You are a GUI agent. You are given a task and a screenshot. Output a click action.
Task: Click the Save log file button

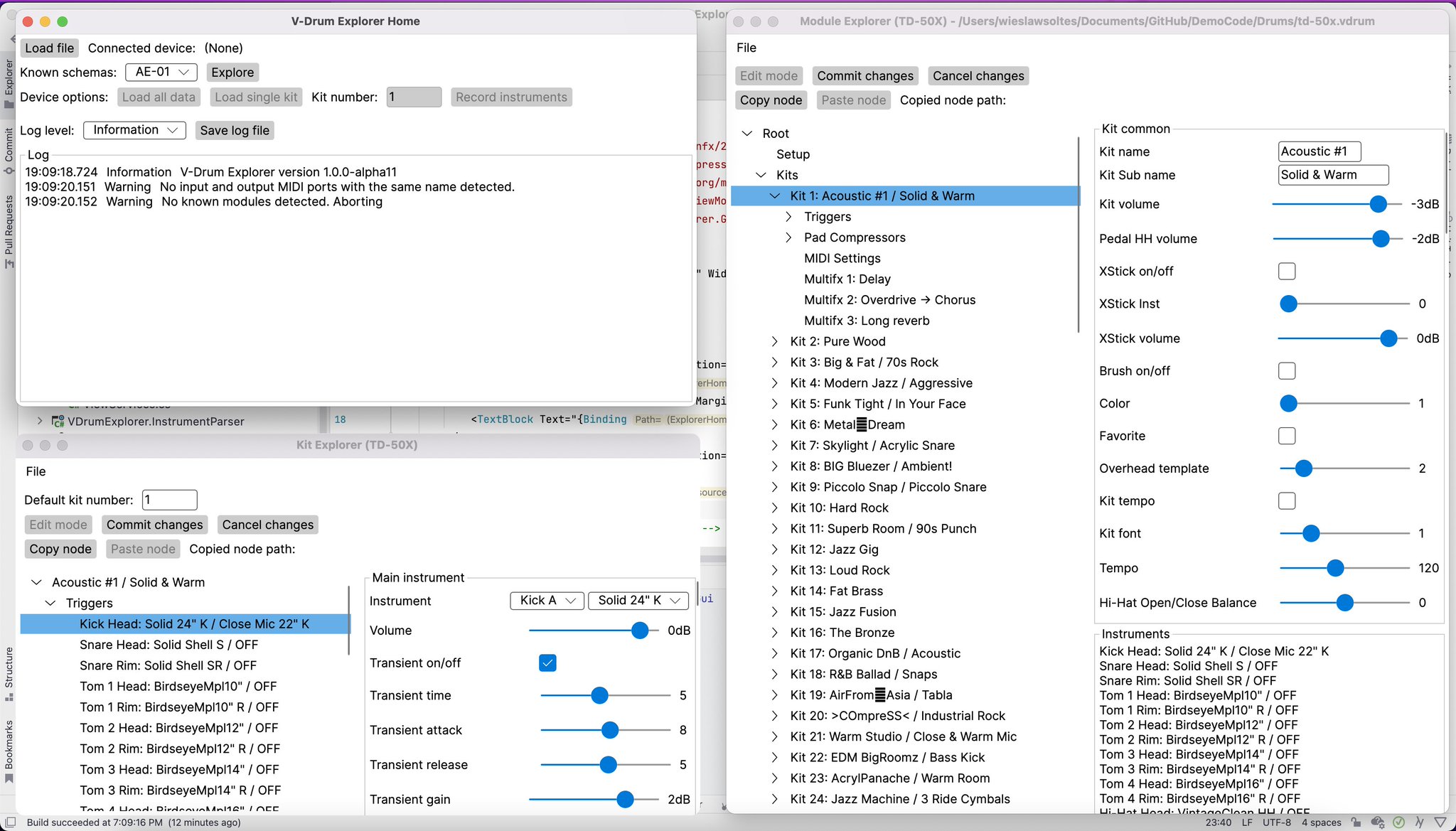click(x=234, y=130)
